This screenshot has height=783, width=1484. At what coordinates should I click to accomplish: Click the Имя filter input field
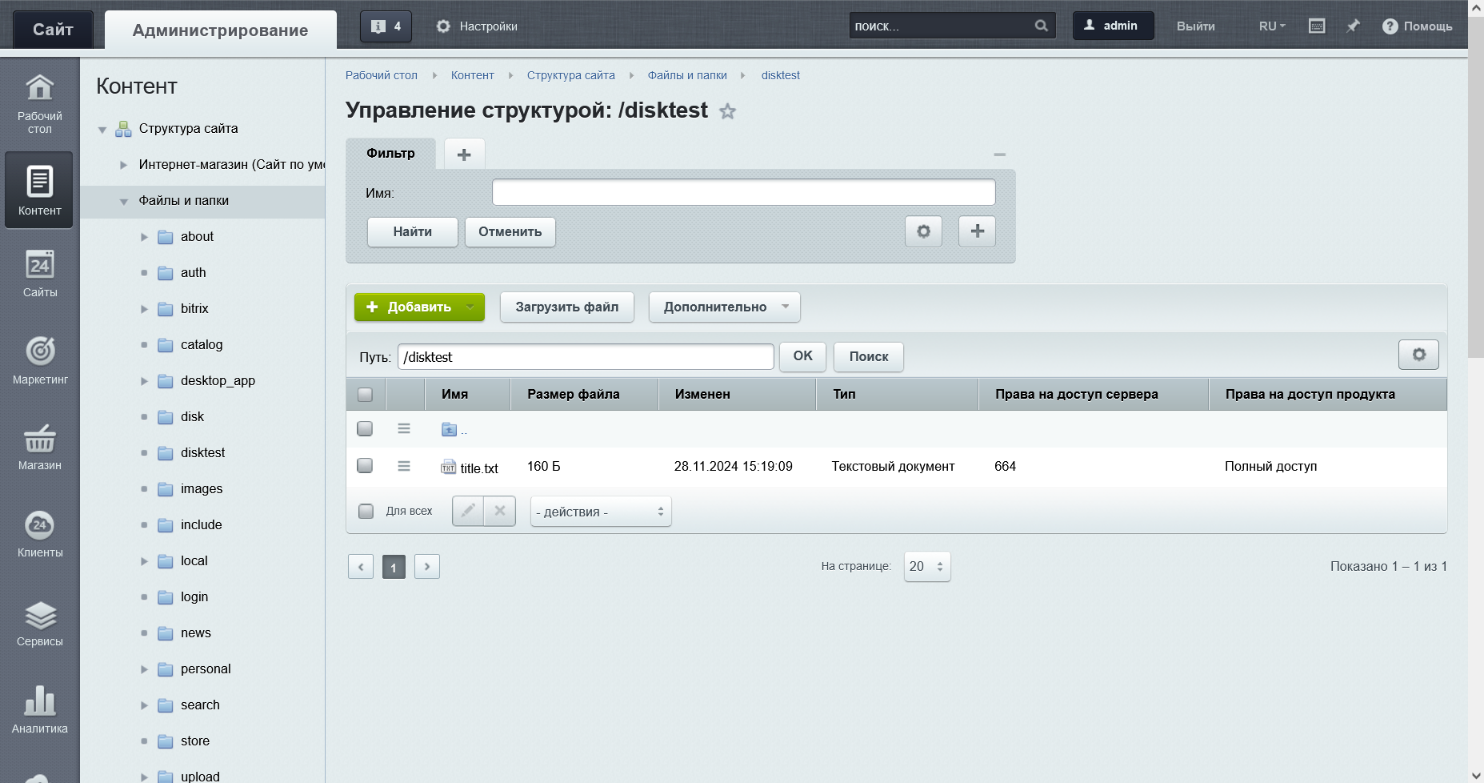tap(743, 192)
